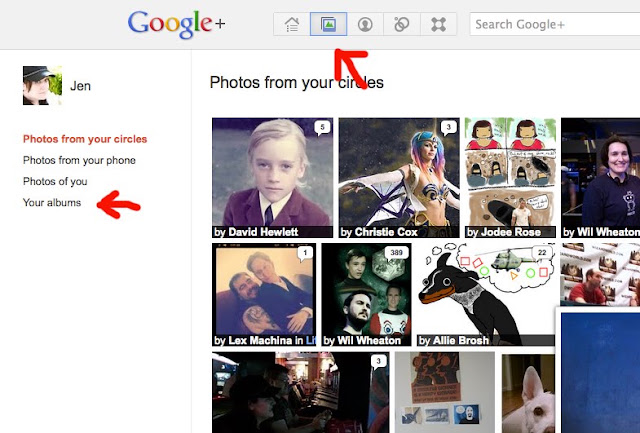Click the Jen profile name
Image resolution: width=640 pixels, height=433 pixels.
(x=80, y=86)
